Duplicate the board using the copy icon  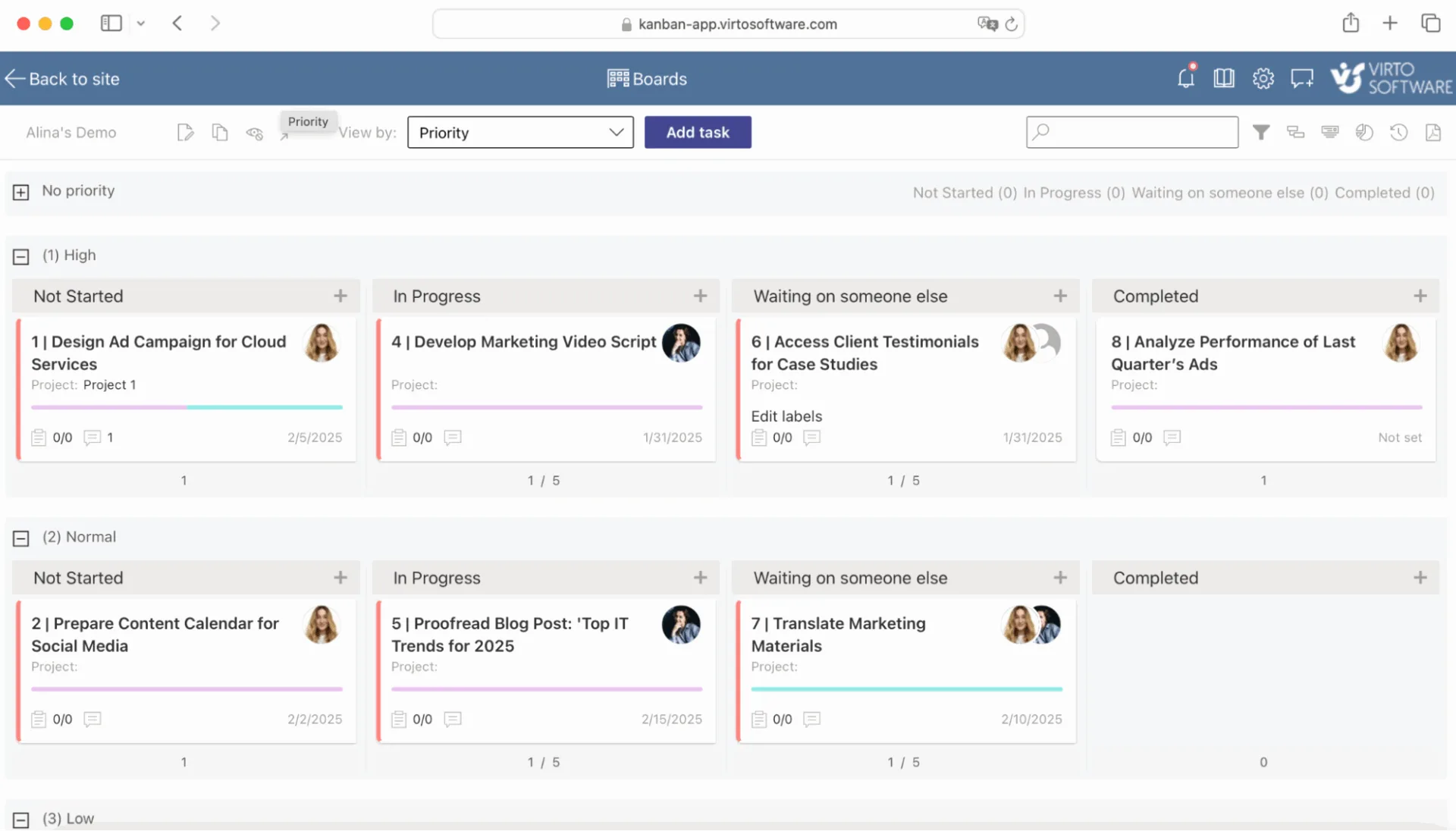220,132
